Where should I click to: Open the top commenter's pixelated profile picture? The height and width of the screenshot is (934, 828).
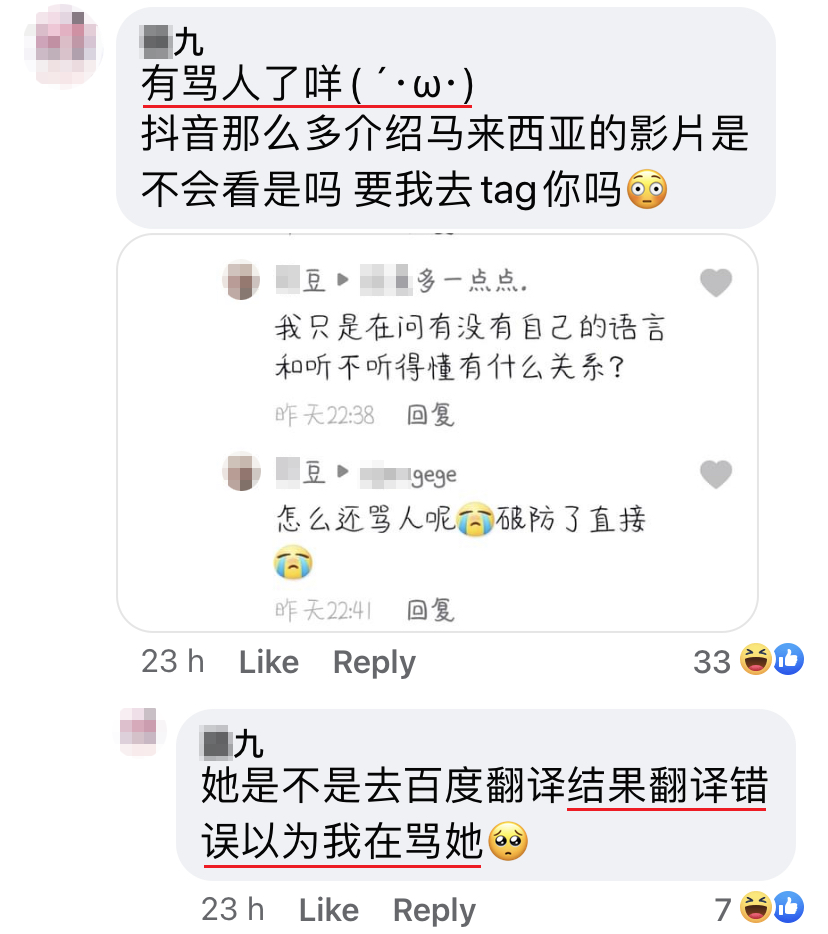(63, 45)
